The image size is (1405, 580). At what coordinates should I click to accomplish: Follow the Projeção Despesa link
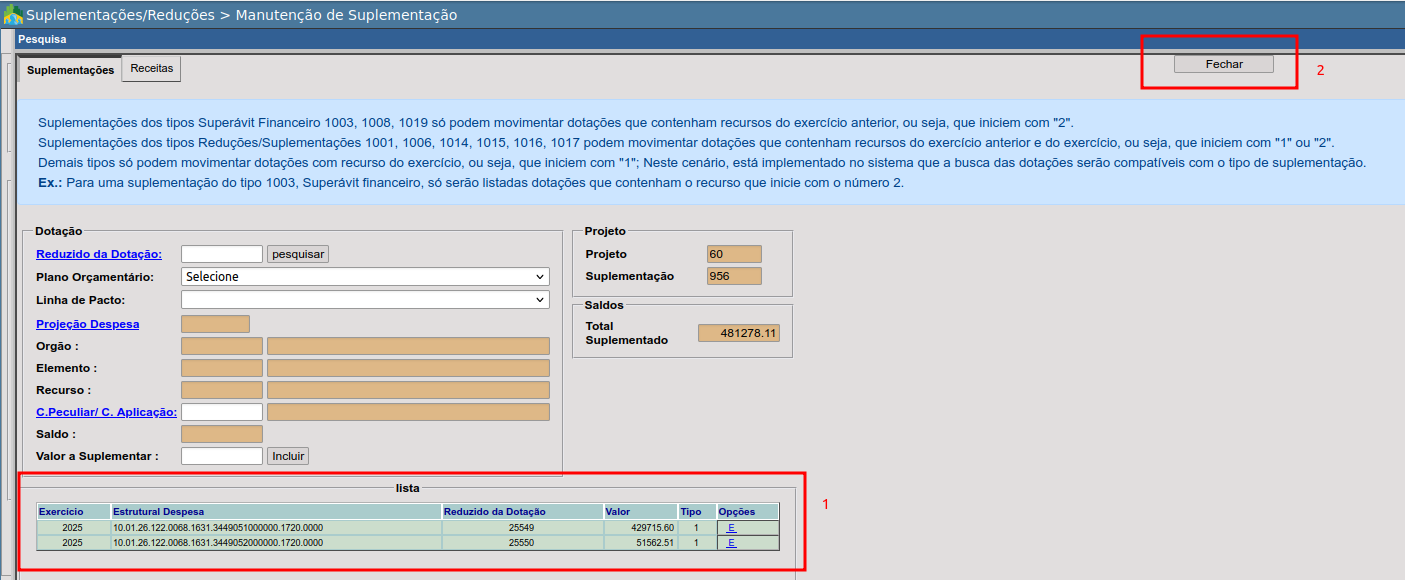click(x=88, y=324)
